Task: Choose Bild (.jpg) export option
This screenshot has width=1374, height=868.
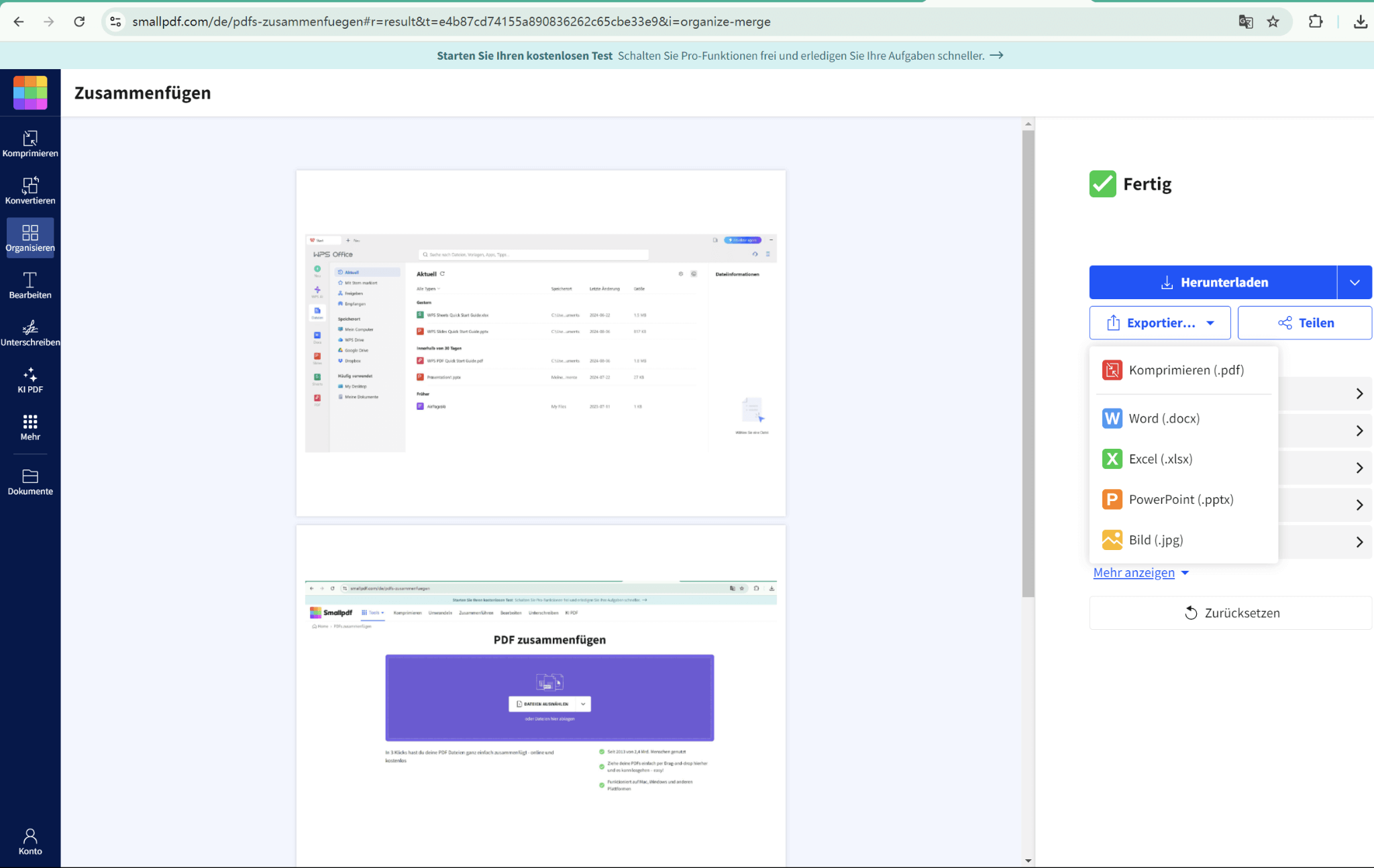Action: click(1155, 540)
